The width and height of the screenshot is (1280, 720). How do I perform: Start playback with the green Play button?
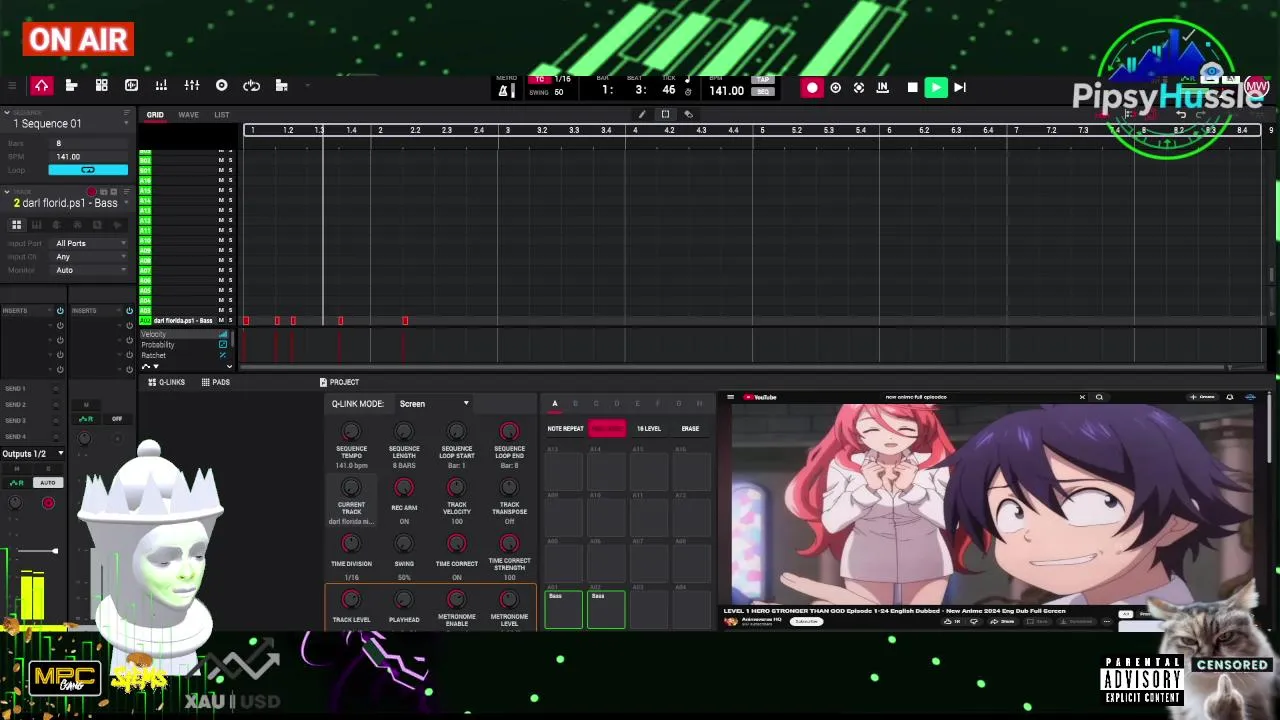coord(936,88)
